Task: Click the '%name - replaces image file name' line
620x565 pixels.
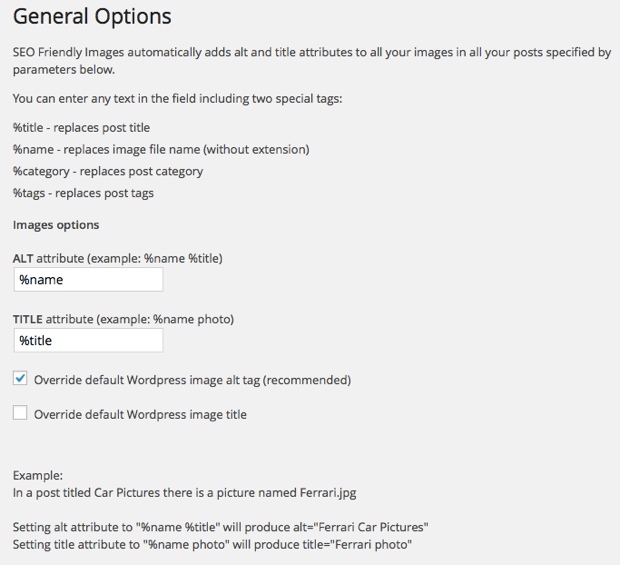Action: 161,149
